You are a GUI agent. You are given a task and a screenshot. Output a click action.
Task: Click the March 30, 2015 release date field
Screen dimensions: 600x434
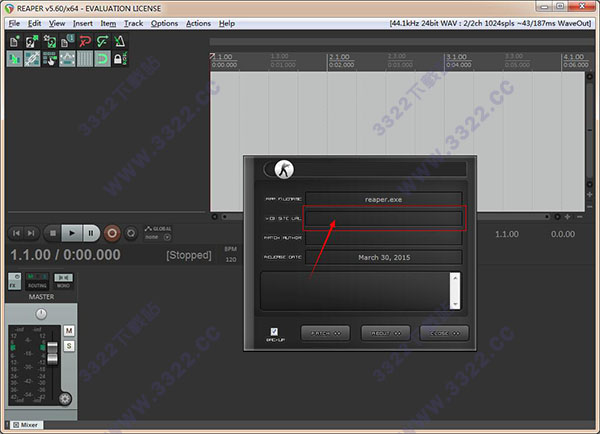click(383, 258)
